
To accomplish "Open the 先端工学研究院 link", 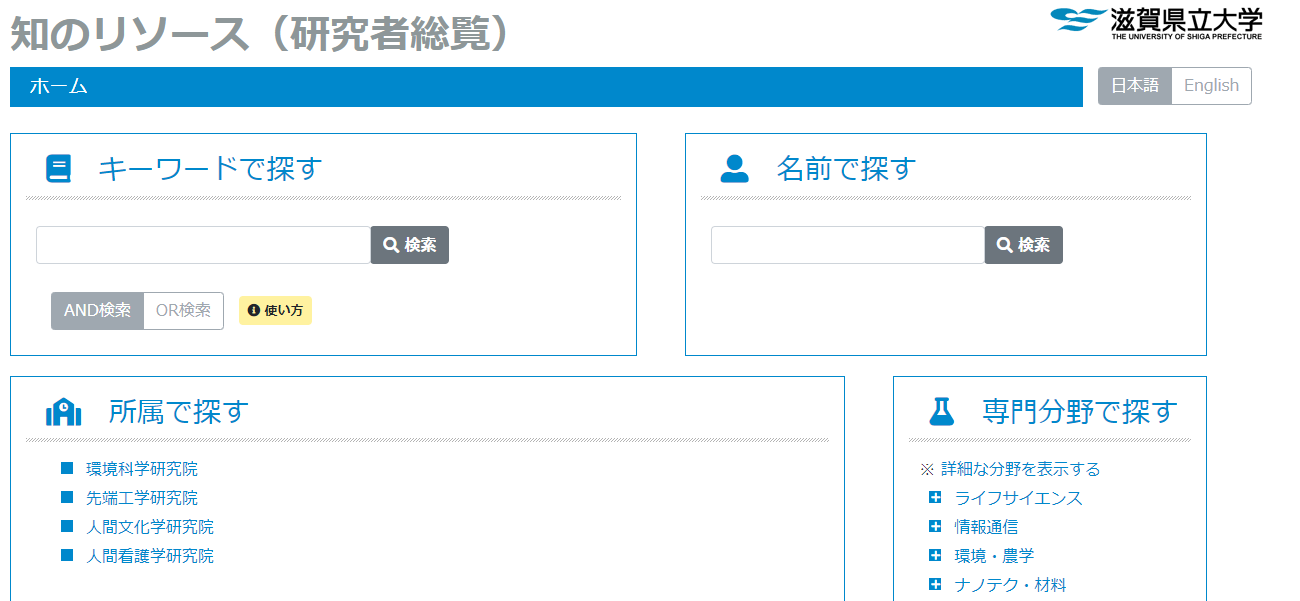I will point(141,498).
